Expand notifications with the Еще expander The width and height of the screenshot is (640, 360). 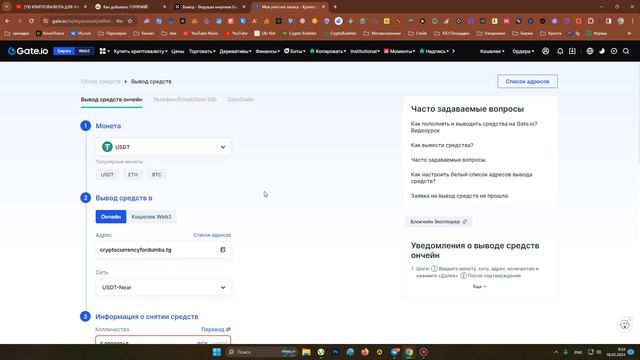480,287
